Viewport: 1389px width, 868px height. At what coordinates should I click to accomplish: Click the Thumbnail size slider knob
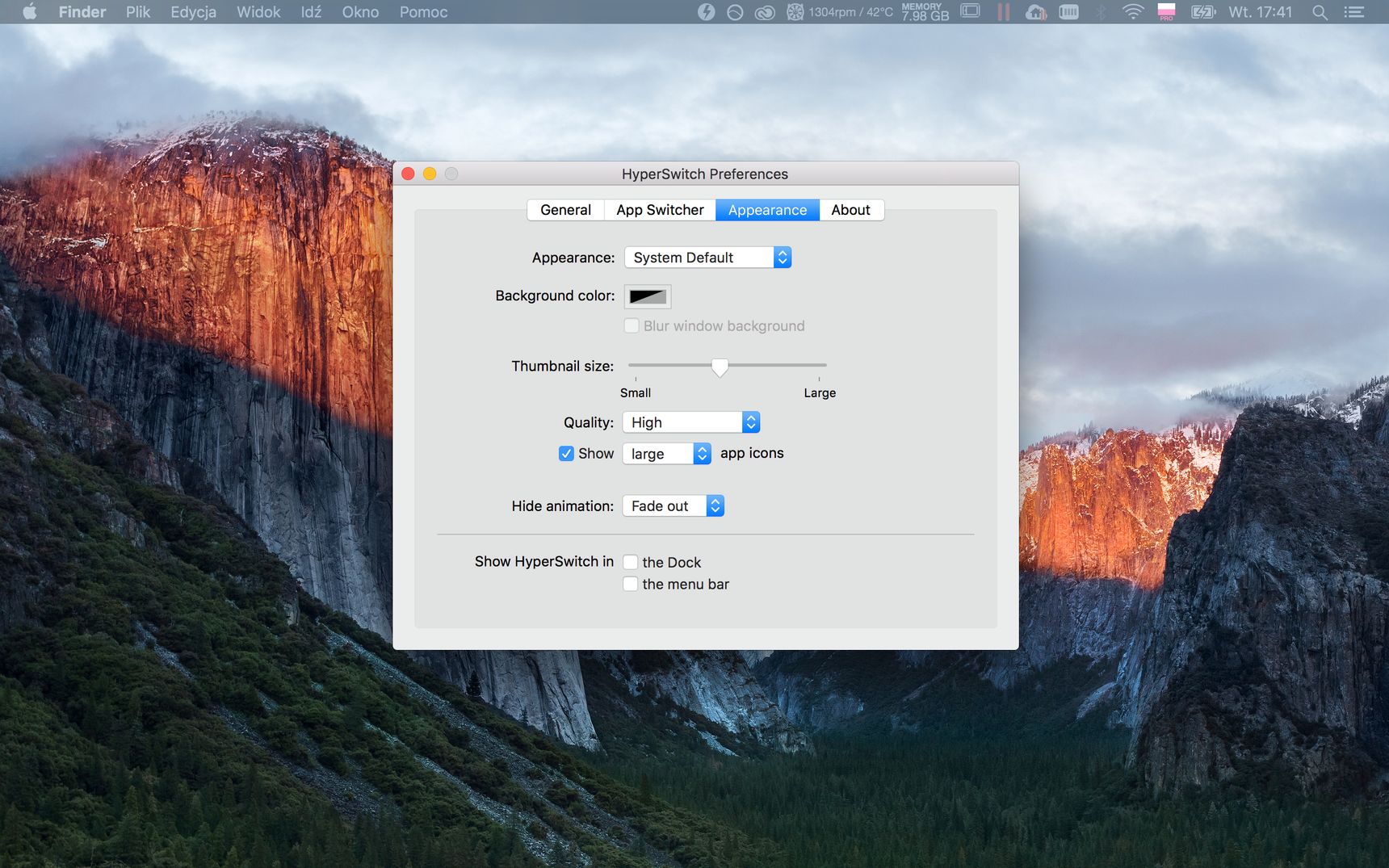click(x=720, y=367)
